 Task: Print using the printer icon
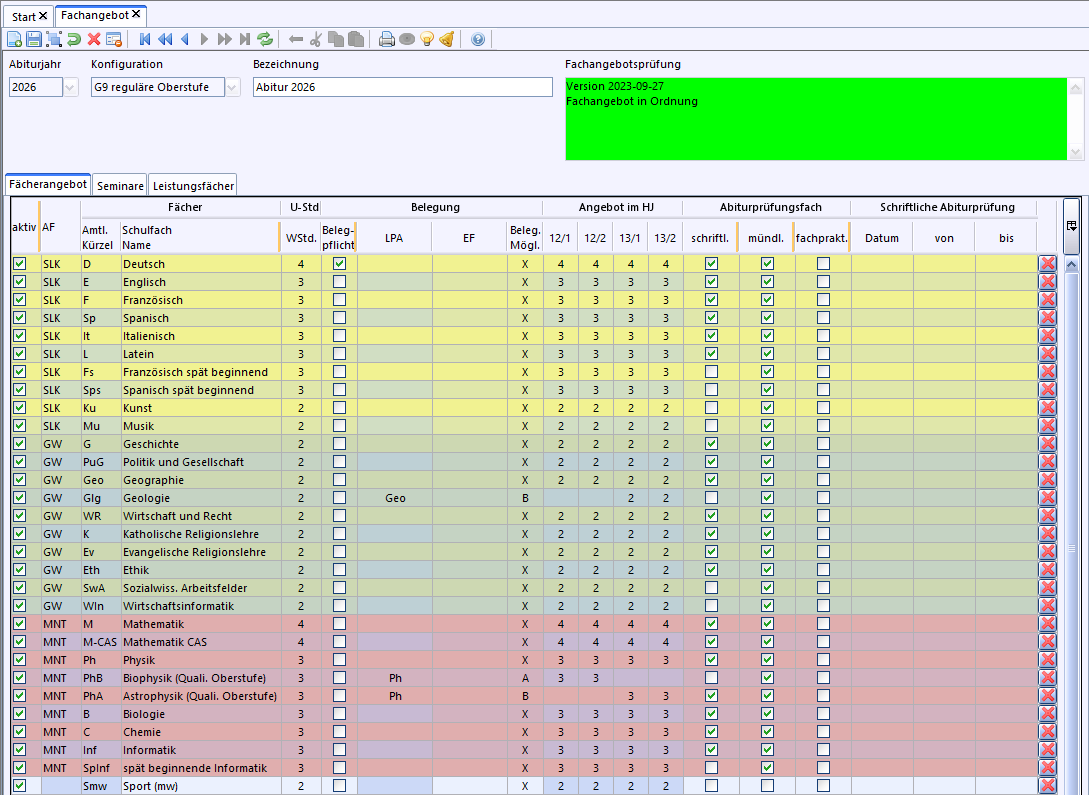pyautogui.click(x=387, y=40)
